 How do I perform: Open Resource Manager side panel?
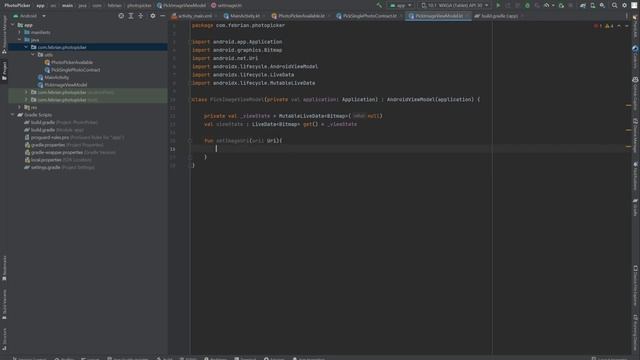point(4,35)
